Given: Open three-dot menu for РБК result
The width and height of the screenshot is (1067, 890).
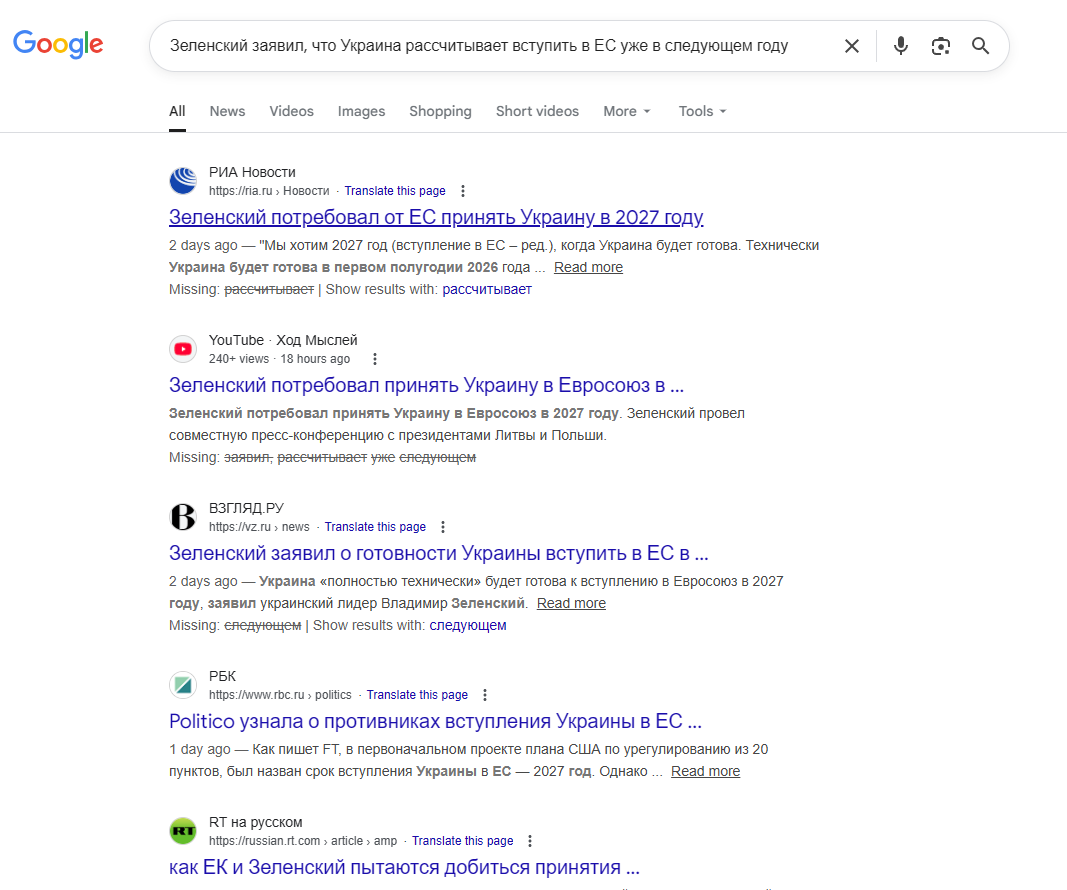Looking at the screenshot, I should 485,695.
